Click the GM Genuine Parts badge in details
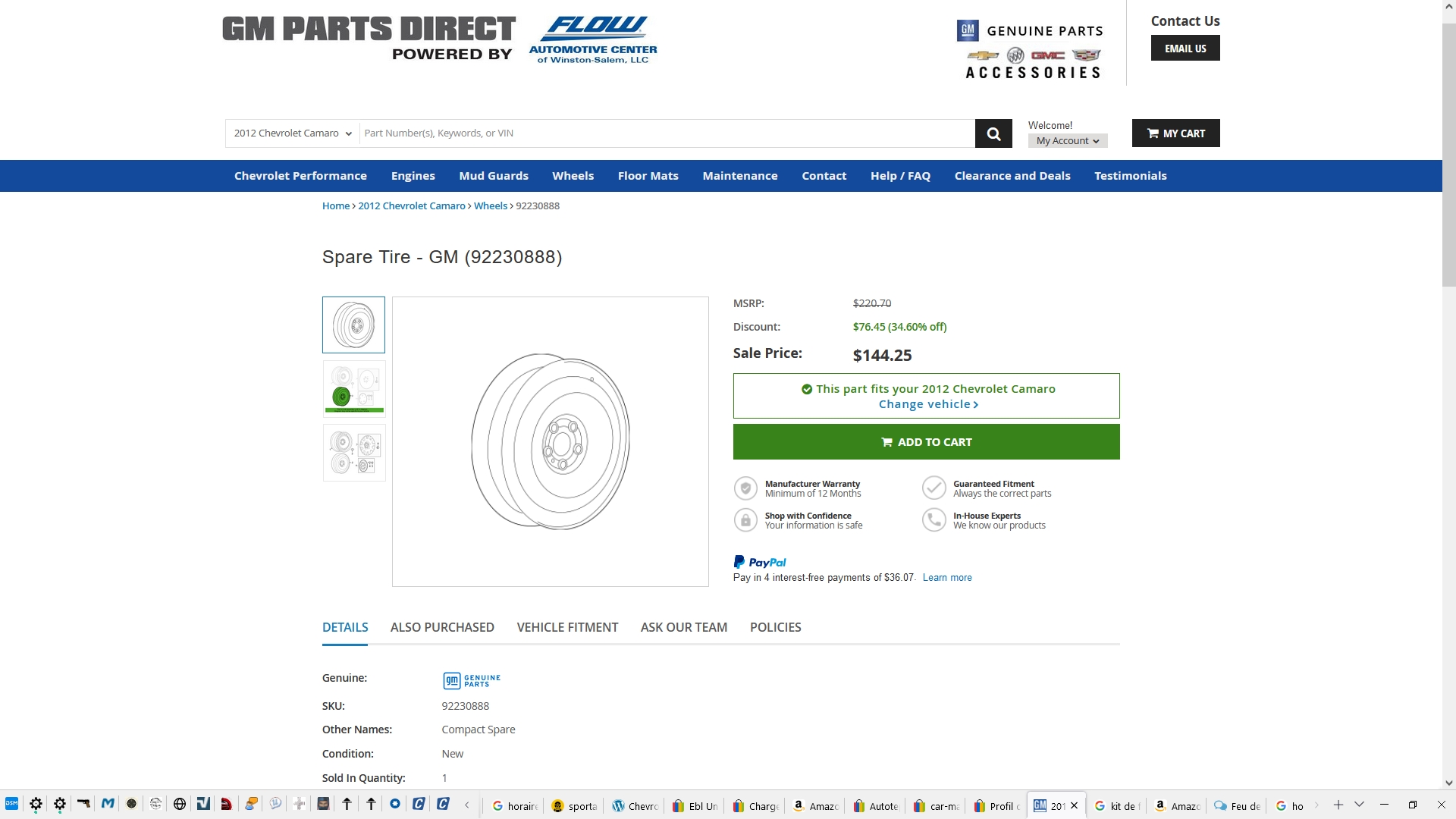 [472, 680]
